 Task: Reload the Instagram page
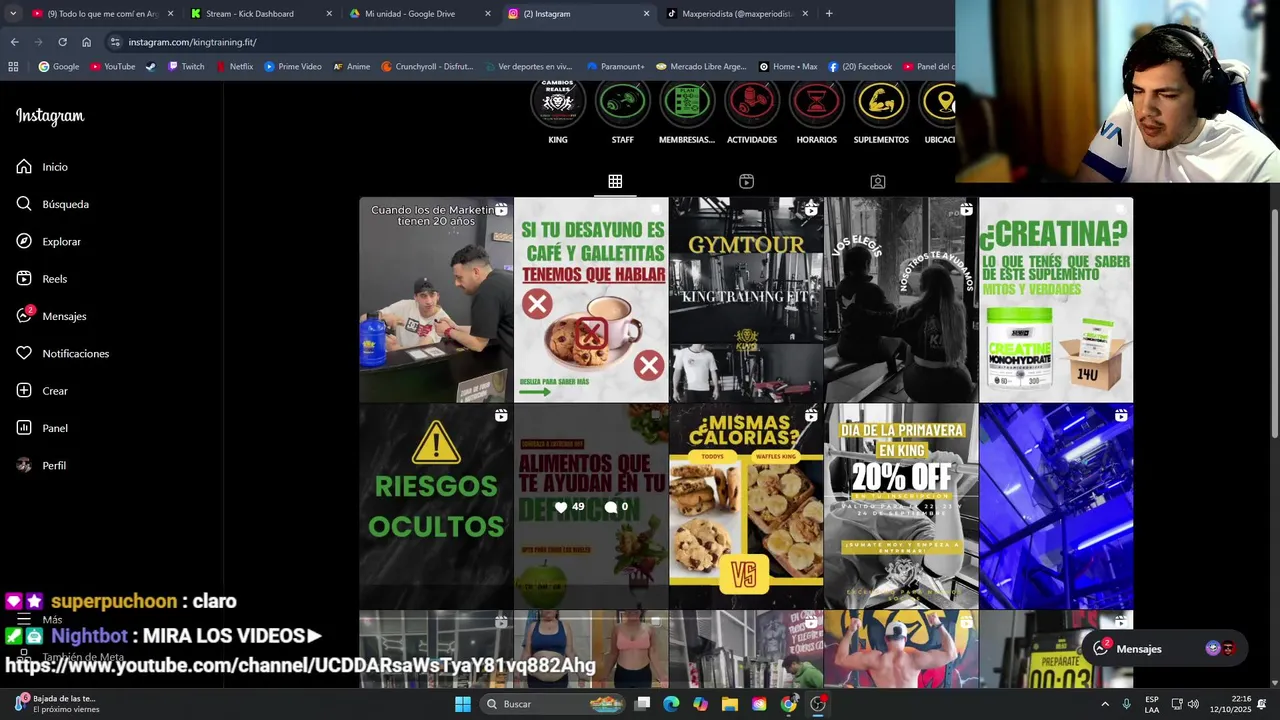point(62,42)
